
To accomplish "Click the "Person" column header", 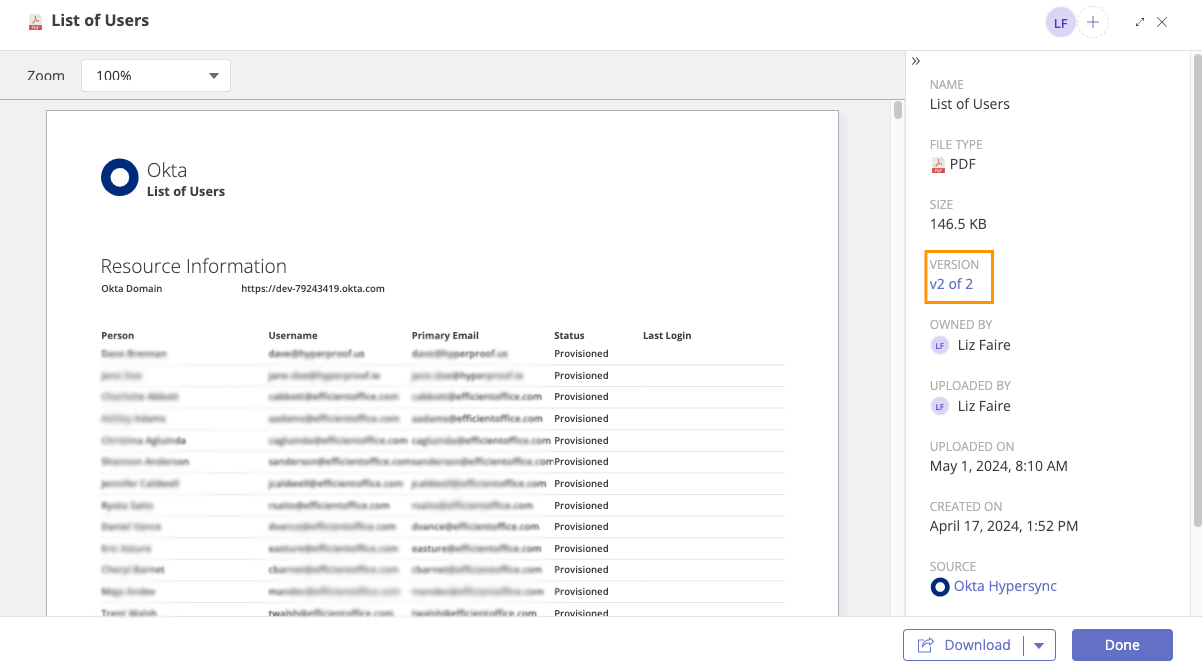I will tap(118, 336).
